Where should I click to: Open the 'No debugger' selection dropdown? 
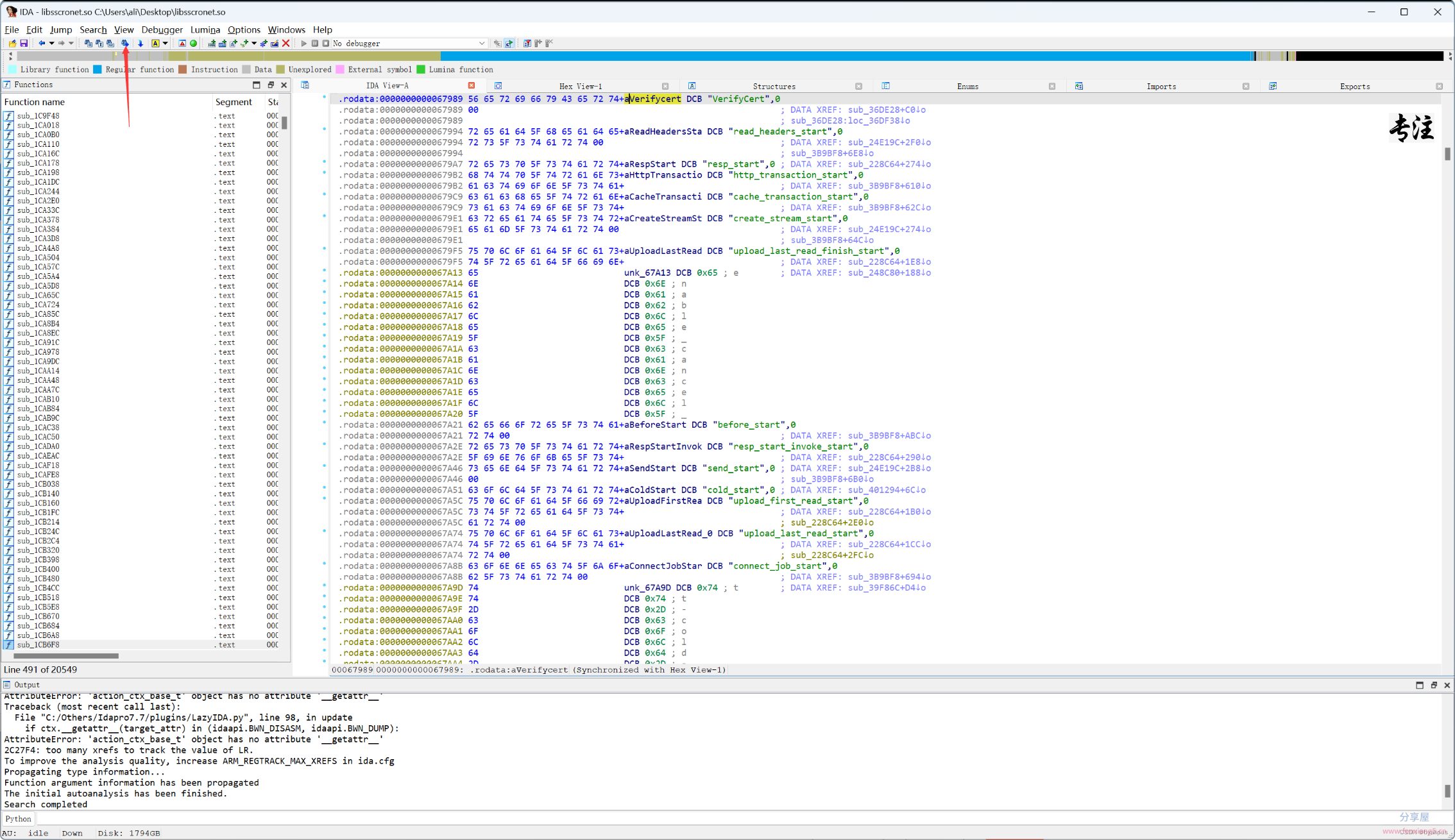click(409, 44)
